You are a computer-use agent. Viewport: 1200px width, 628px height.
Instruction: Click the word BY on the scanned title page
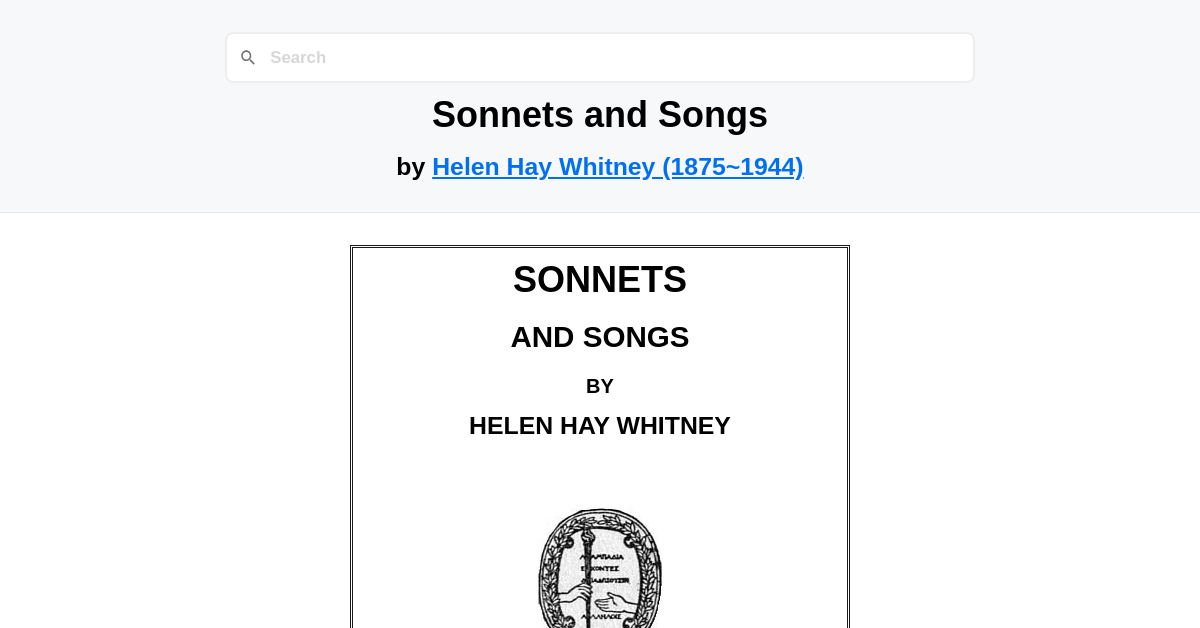(x=600, y=386)
